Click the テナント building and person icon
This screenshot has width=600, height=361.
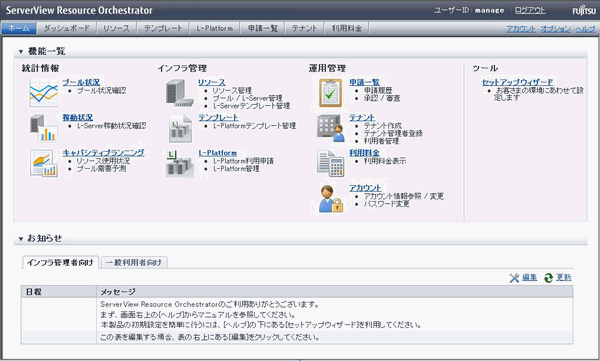(x=331, y=128)
